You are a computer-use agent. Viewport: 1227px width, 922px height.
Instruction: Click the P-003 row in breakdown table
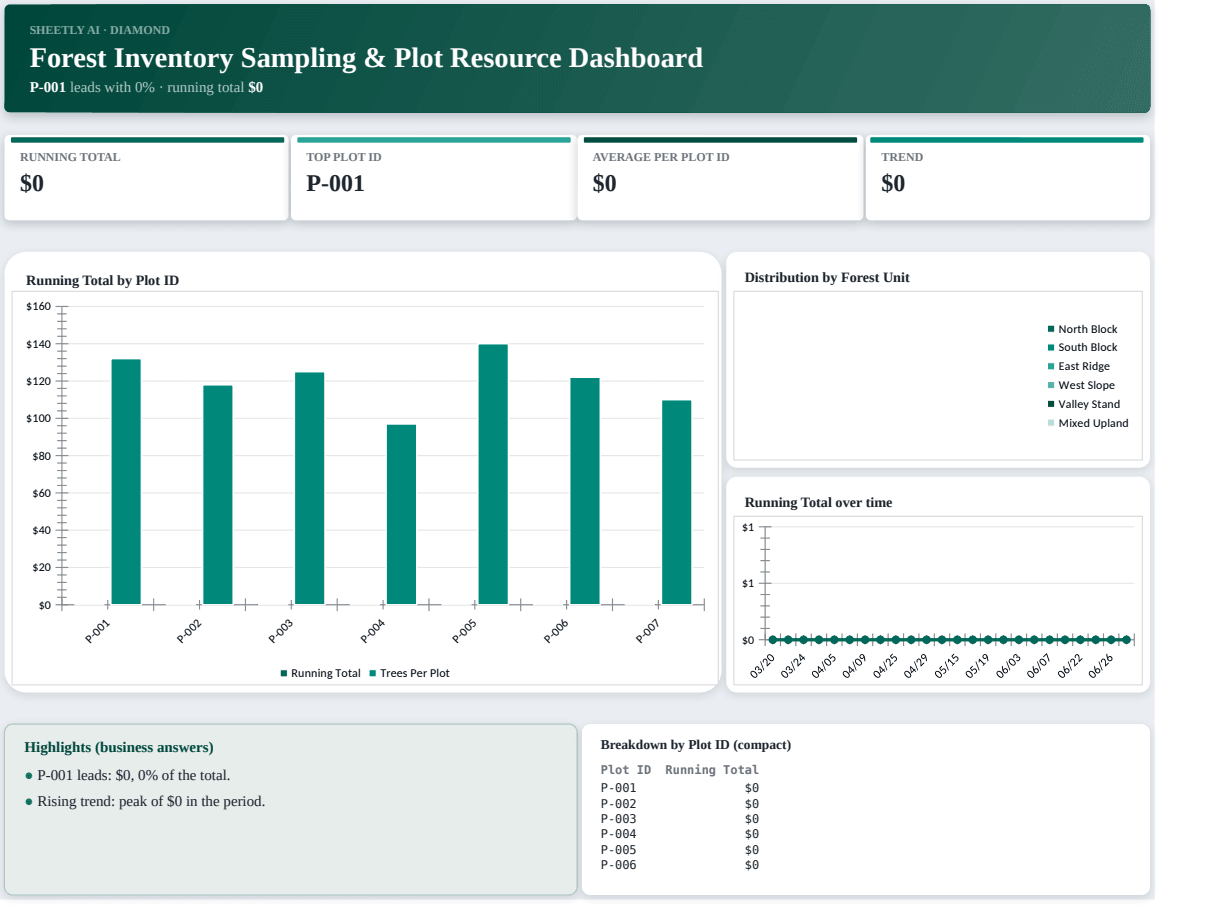680,819
